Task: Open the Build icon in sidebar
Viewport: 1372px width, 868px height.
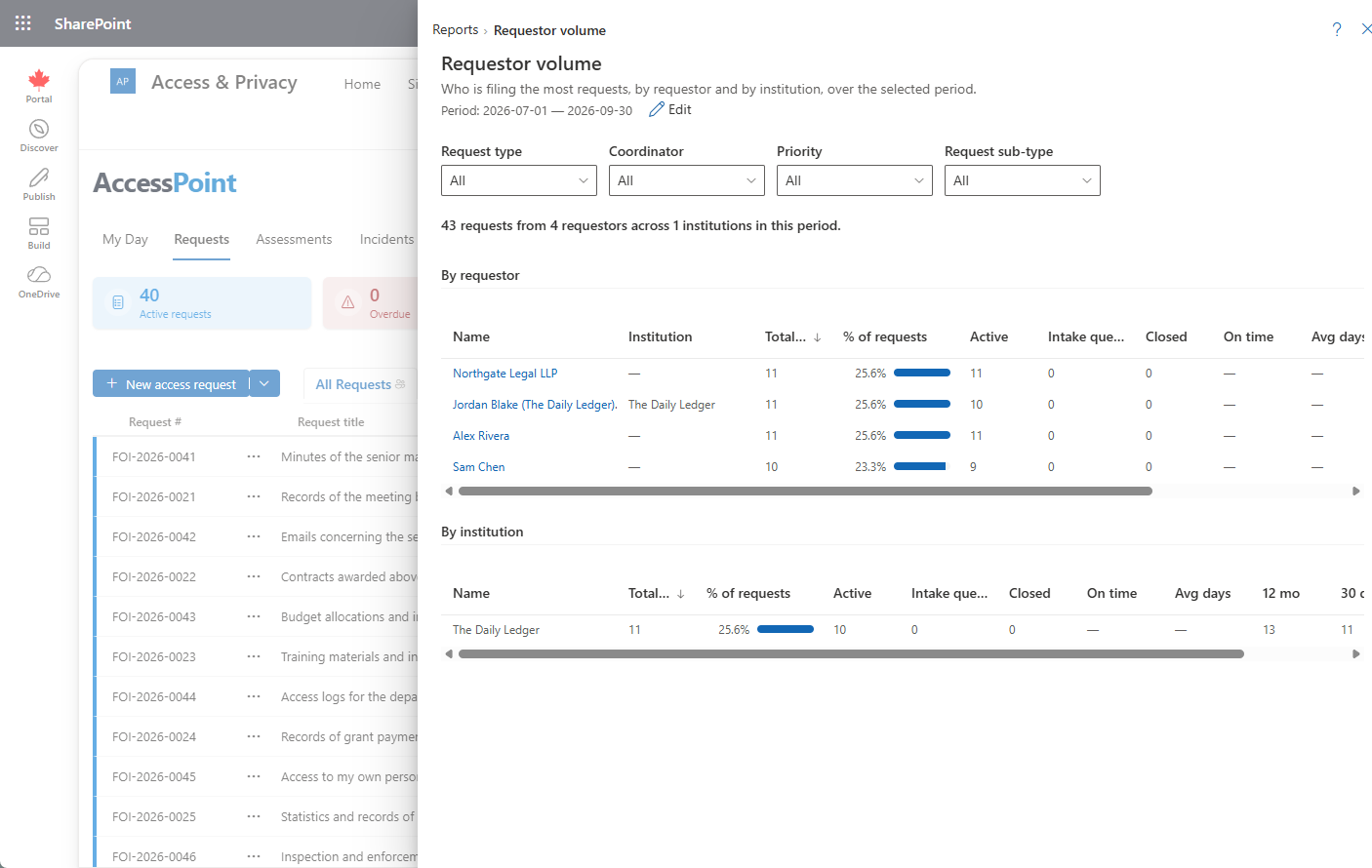Action: coord(39,226)
